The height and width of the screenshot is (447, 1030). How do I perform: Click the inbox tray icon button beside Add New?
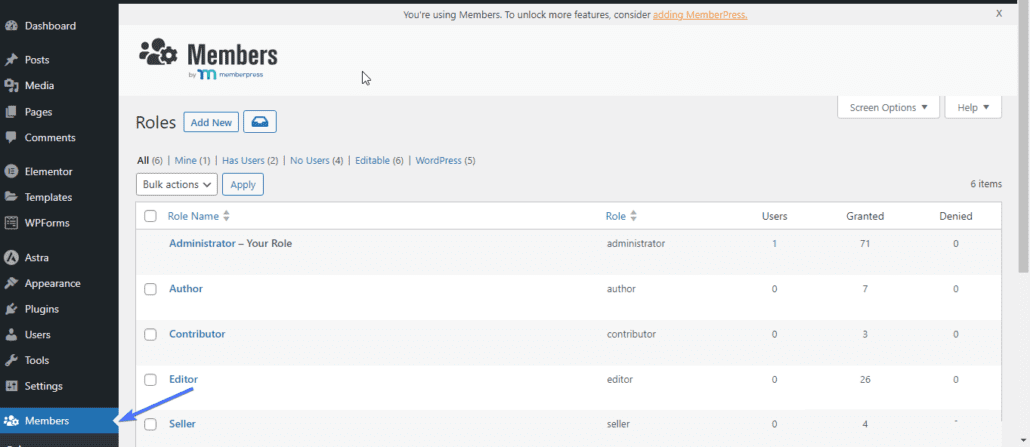pyautogui.click(x=260, y=122)
